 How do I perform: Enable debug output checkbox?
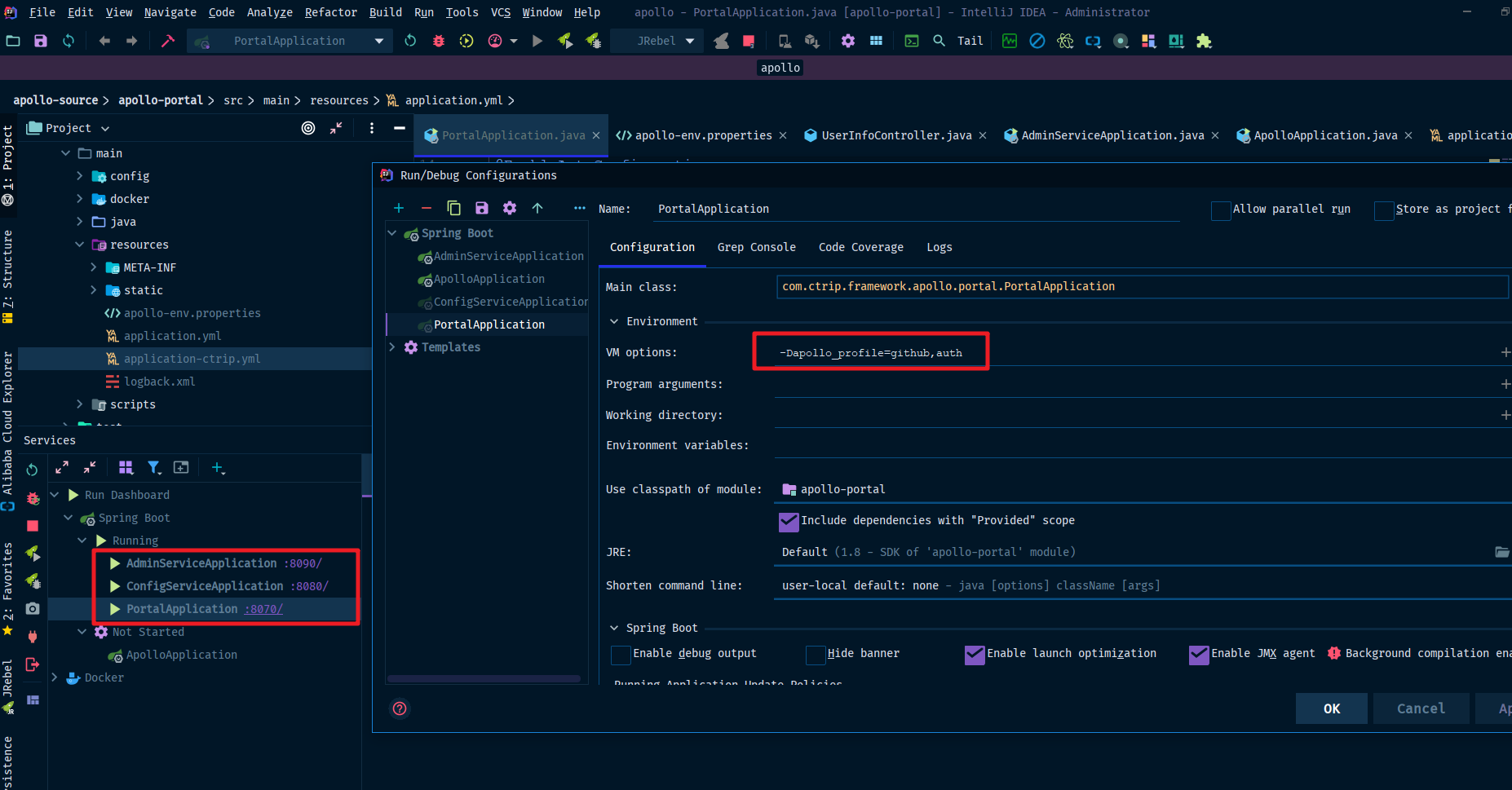tap(621, 655)
